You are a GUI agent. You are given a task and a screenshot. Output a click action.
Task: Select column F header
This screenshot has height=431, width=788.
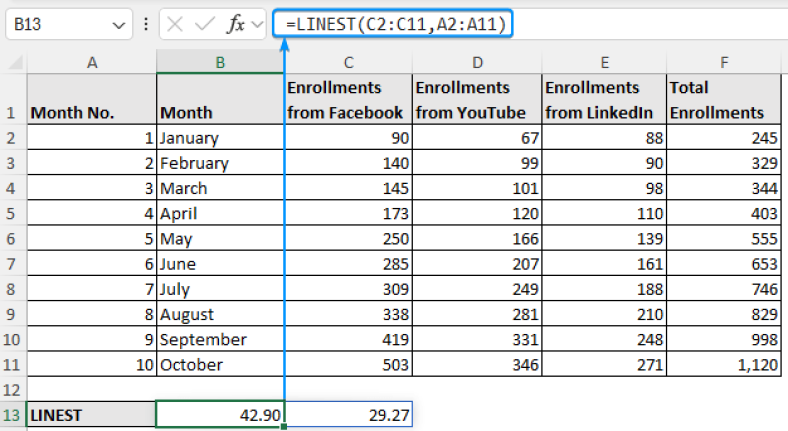tap(724, 62)
